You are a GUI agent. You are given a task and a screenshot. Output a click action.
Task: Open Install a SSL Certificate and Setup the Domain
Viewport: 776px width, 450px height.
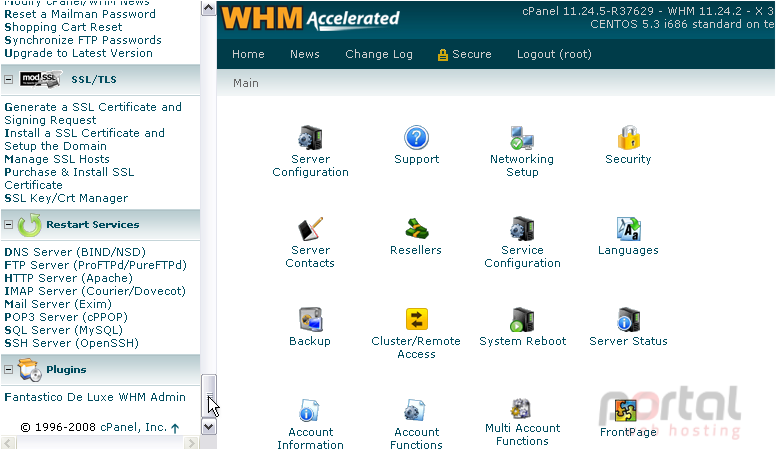click(x=84, y=139)
